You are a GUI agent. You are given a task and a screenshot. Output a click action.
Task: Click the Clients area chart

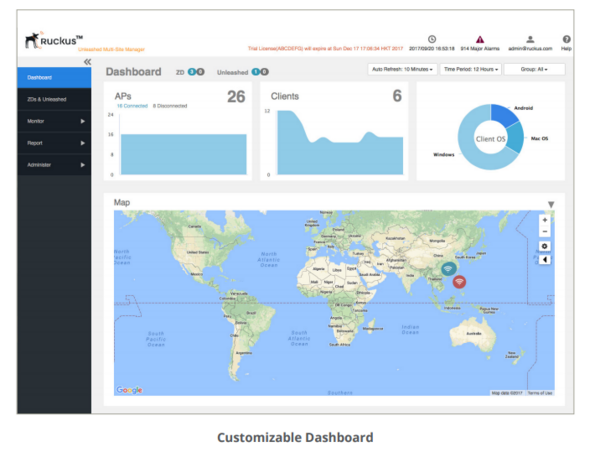tap(340, 153)
